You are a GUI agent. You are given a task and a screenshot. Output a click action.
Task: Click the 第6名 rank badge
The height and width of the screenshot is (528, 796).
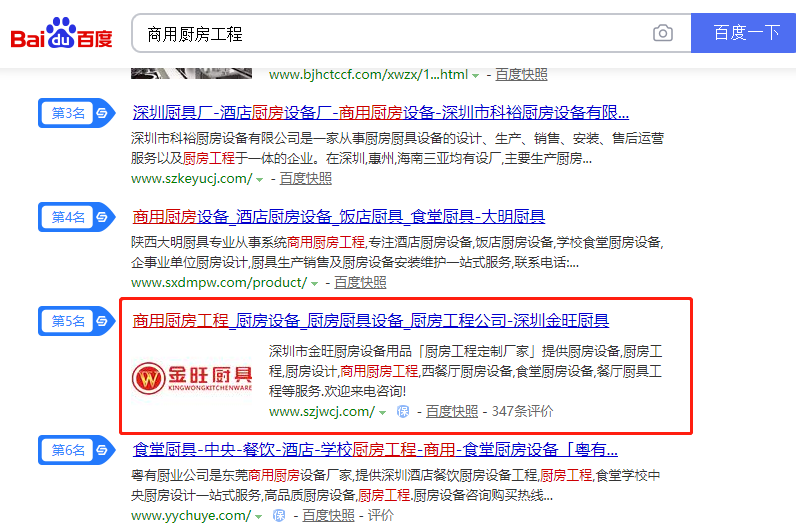(77, 450)
